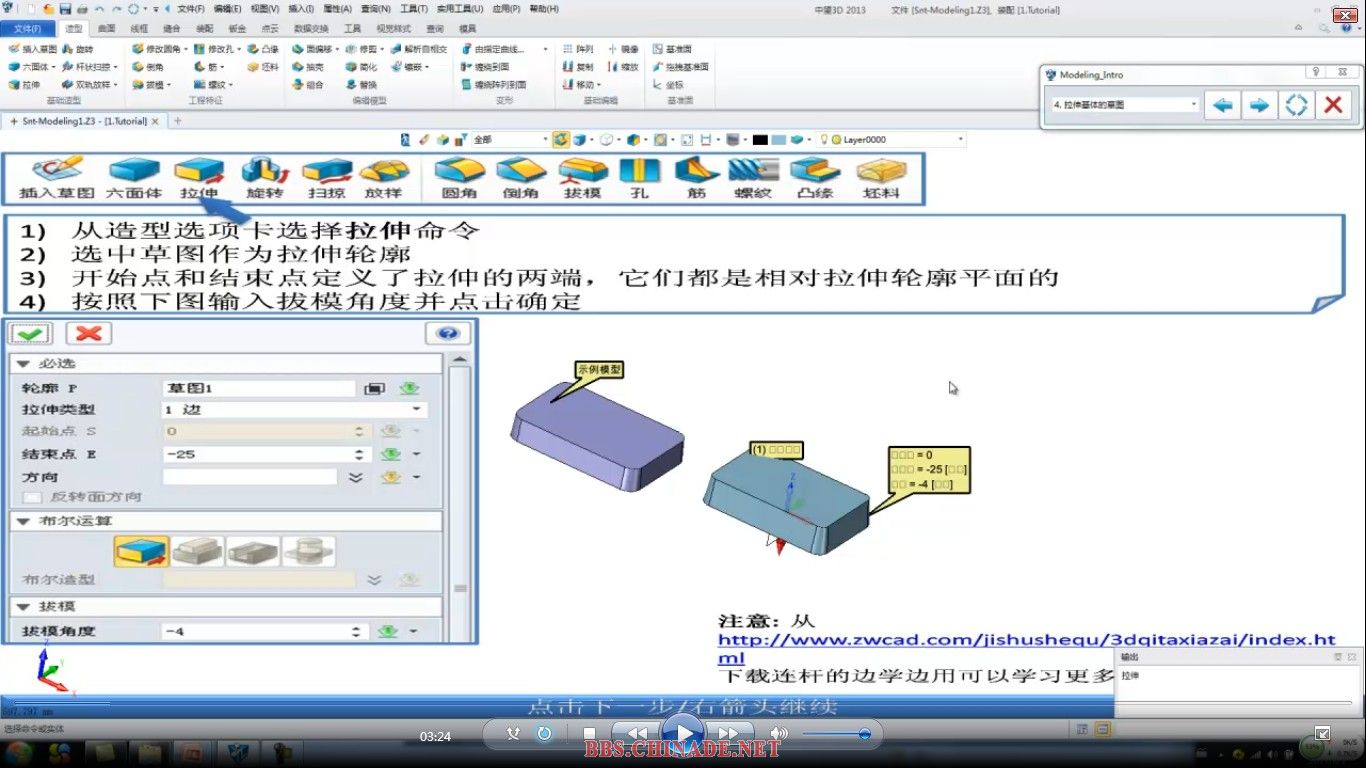Open the 编辑(E) menu

coord(227,9)
